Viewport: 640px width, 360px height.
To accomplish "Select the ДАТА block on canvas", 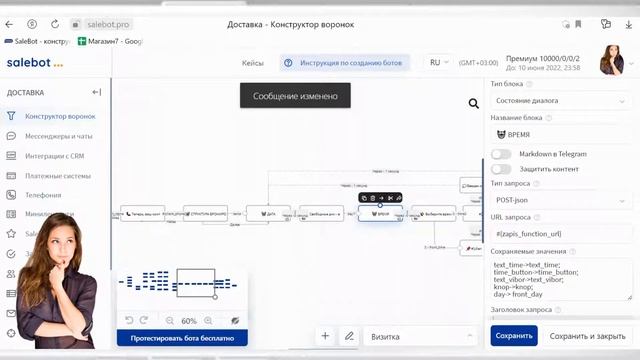I will click(269, 213).
